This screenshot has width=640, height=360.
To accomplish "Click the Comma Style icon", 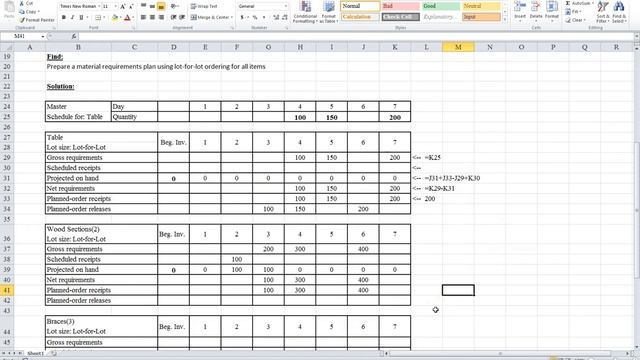I will pyautogui.click(x=264, y=17).
